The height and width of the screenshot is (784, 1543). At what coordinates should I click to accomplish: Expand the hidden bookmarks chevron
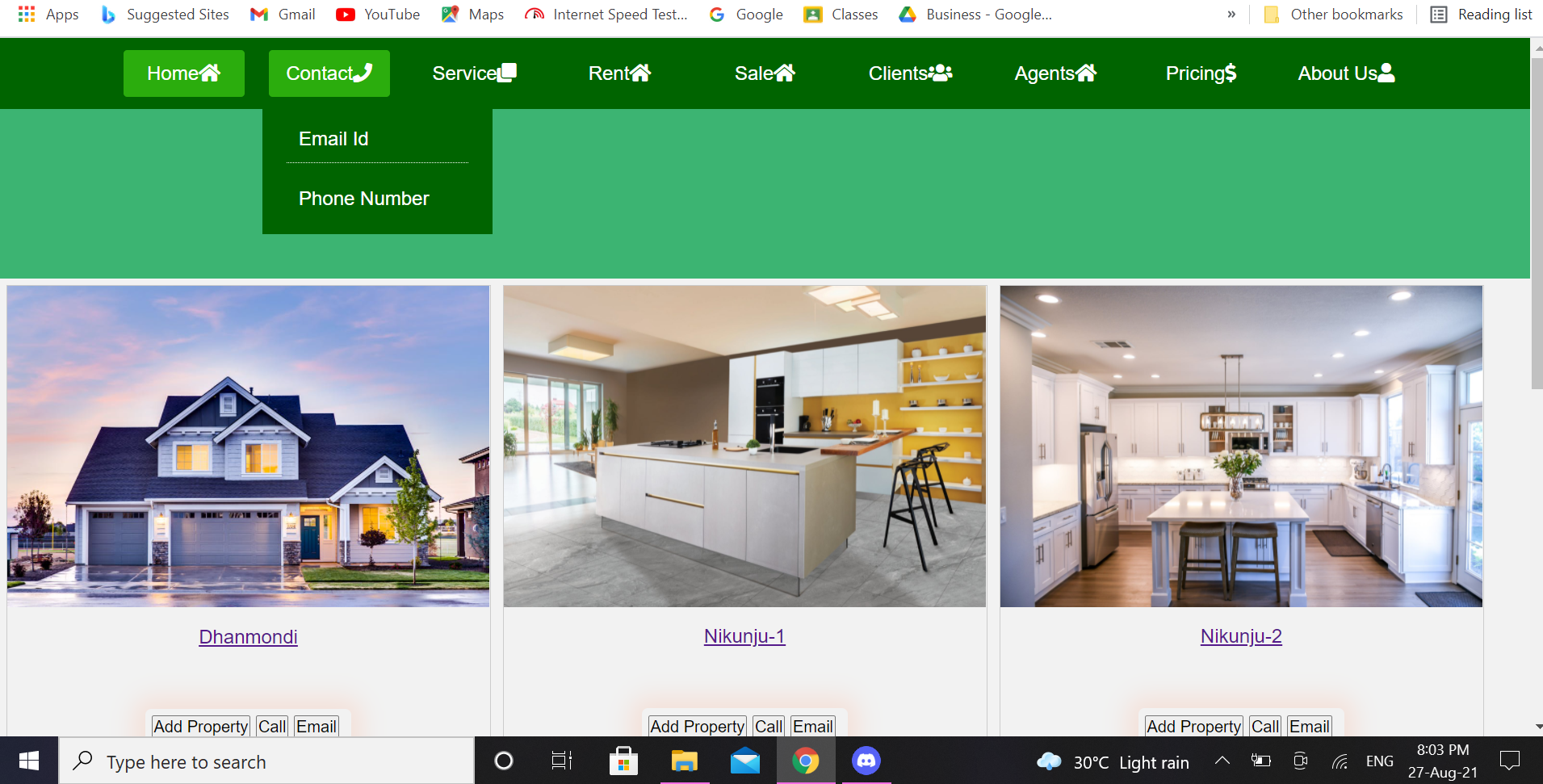pyautogui.click(x=1231, y=14)
